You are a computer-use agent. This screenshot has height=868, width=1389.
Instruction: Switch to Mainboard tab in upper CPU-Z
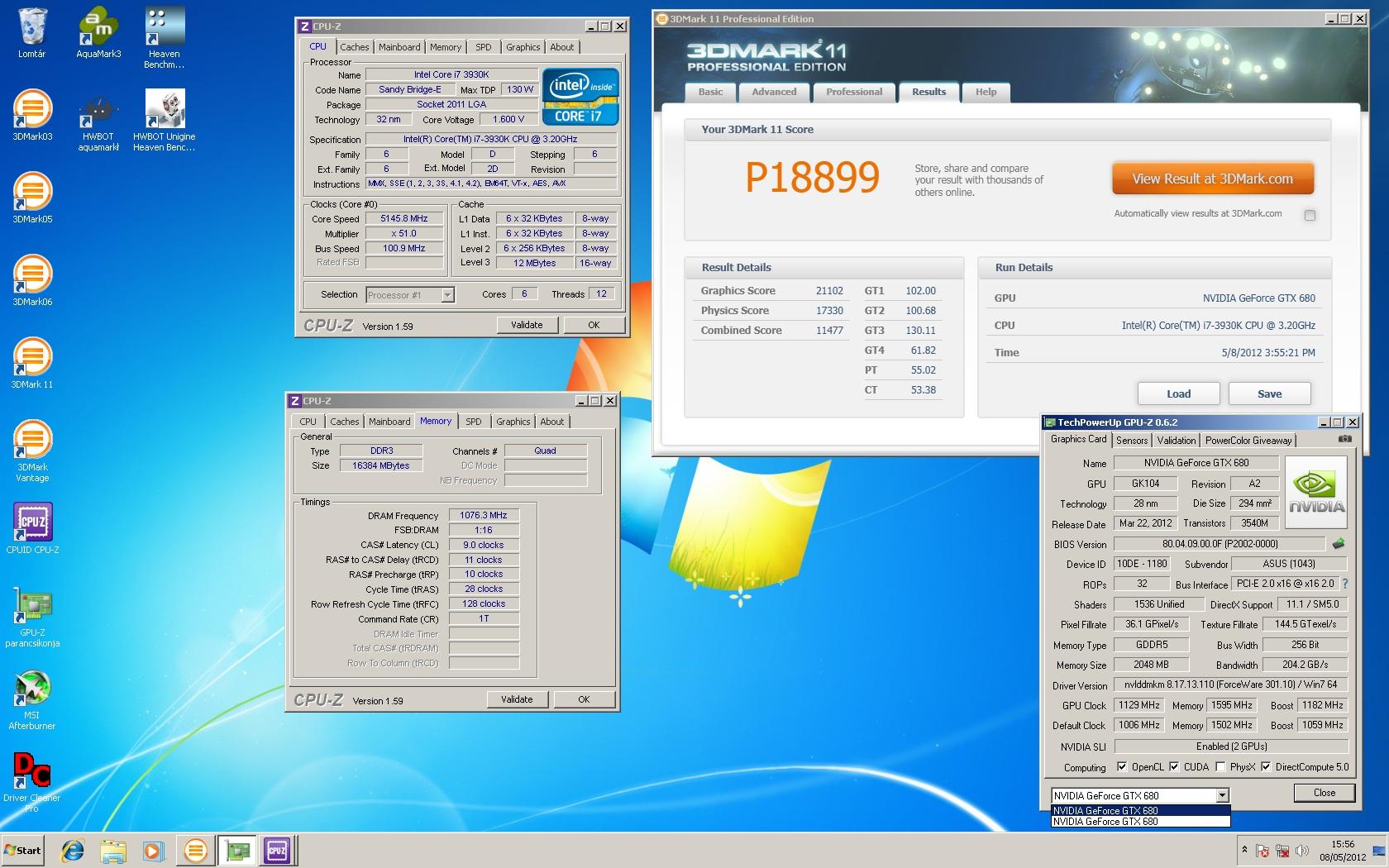(399, 47)
